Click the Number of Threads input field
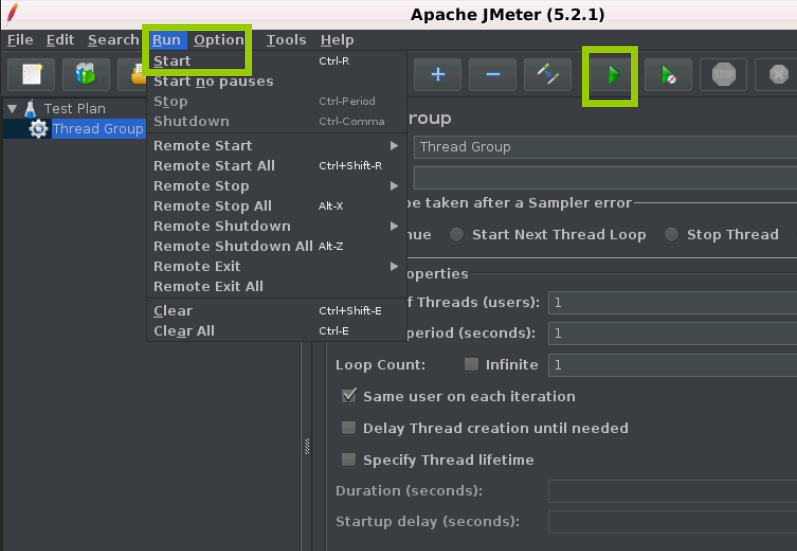Screen dimensions: 797x551 click(672, 302)
